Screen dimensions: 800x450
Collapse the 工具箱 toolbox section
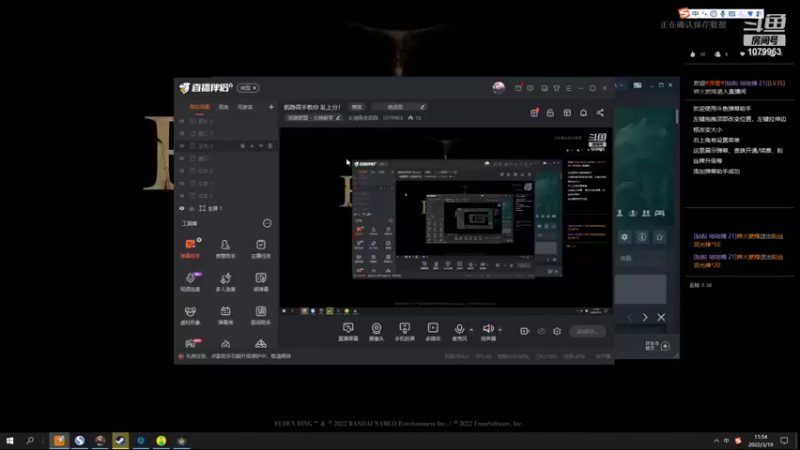coord(267,223)
